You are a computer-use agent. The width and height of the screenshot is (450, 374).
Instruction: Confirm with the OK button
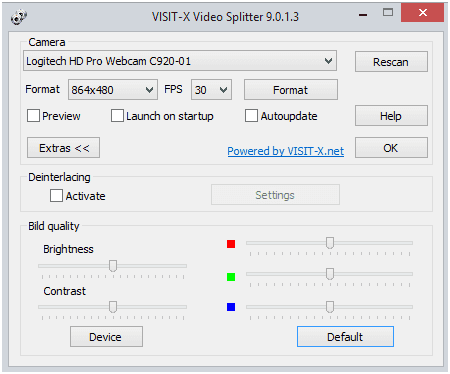(x=391, y=148)
